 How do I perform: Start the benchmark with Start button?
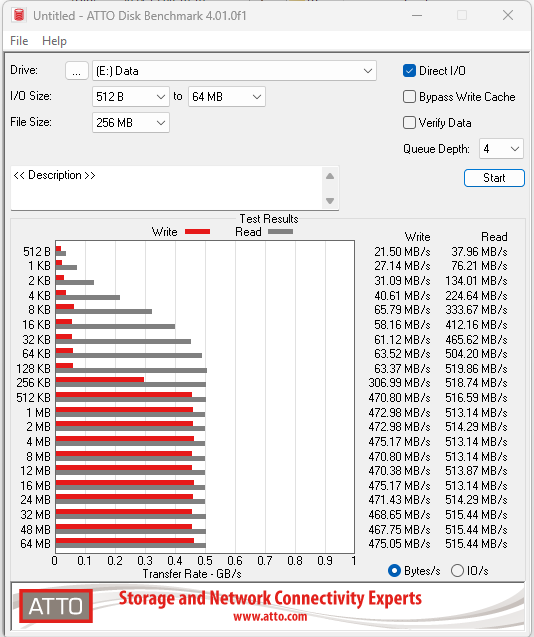tap(494, 178)
